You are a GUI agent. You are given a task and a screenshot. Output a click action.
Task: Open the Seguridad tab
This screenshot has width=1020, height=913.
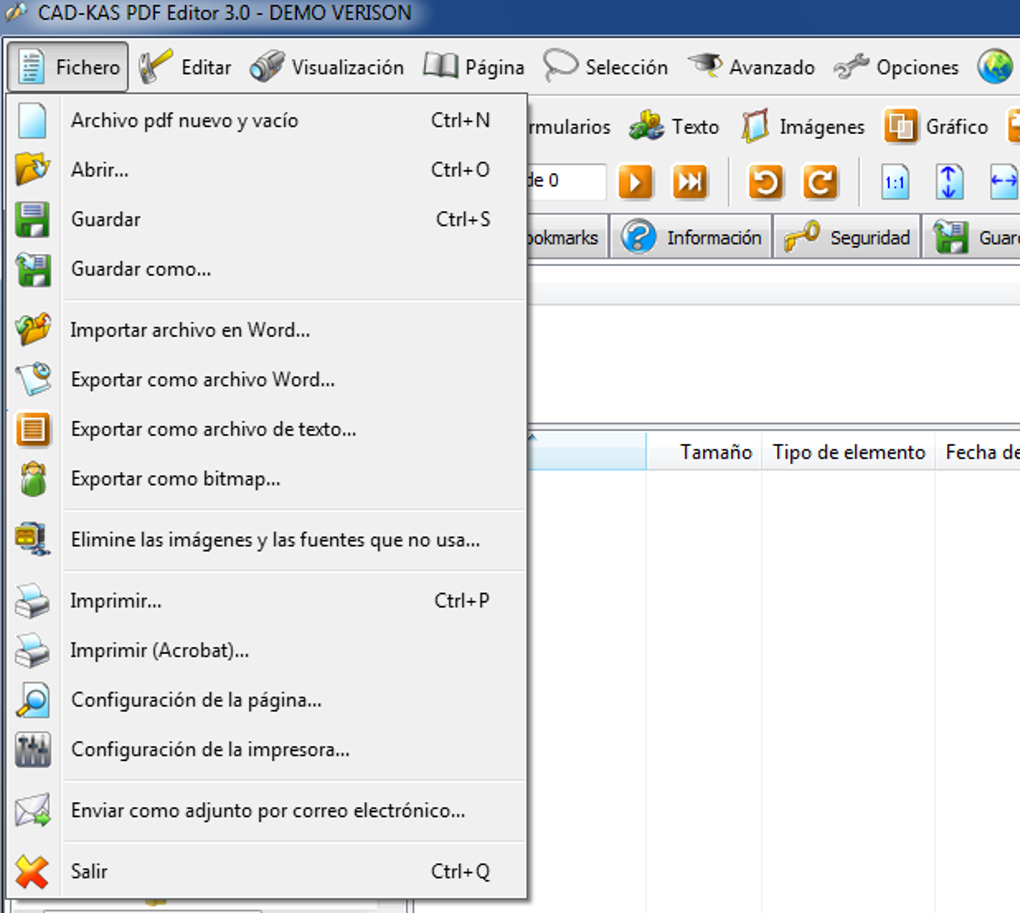pos(847,237)
